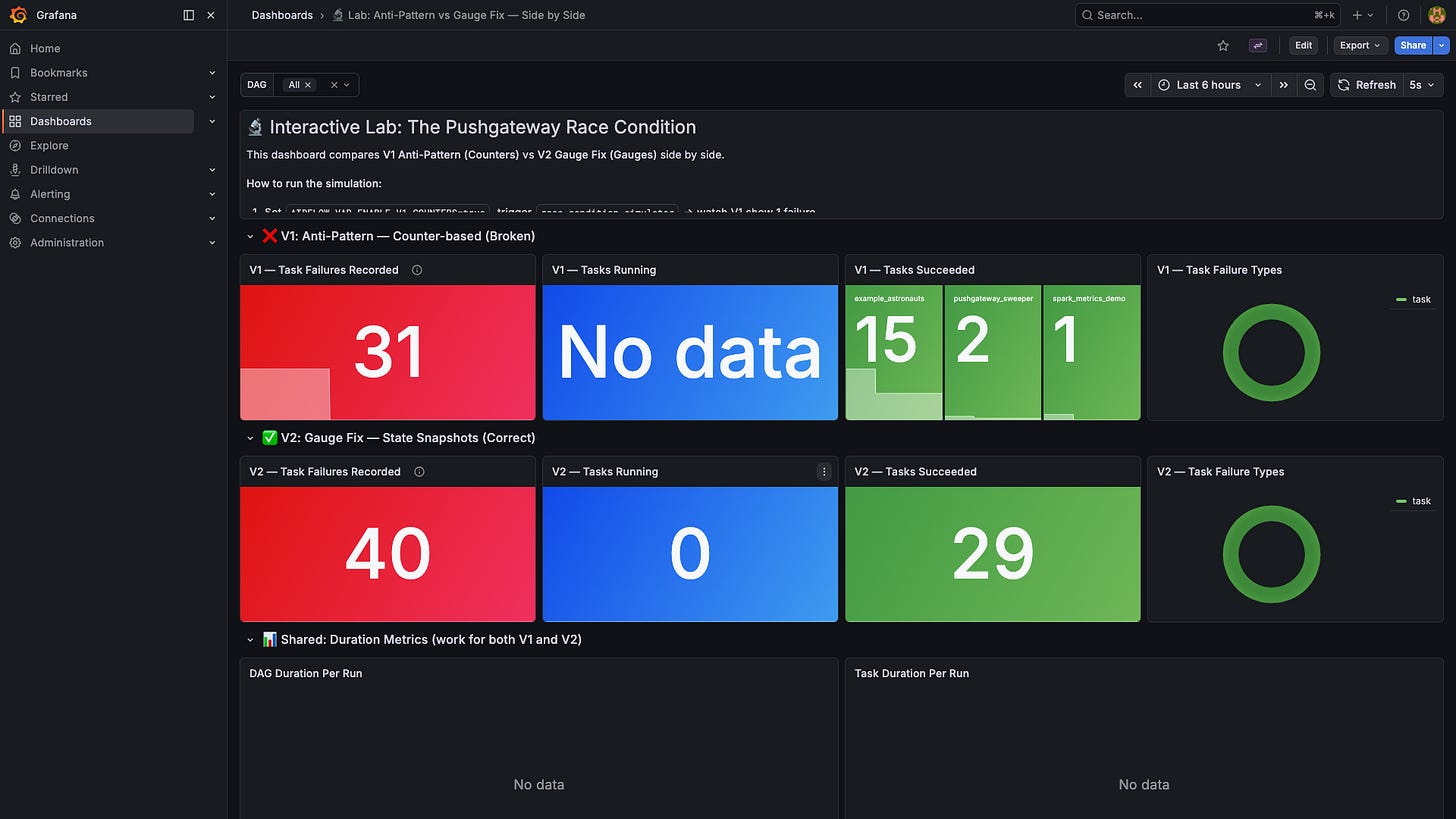Open the Last 6 hours time picker

click(x=1210, y=85)
